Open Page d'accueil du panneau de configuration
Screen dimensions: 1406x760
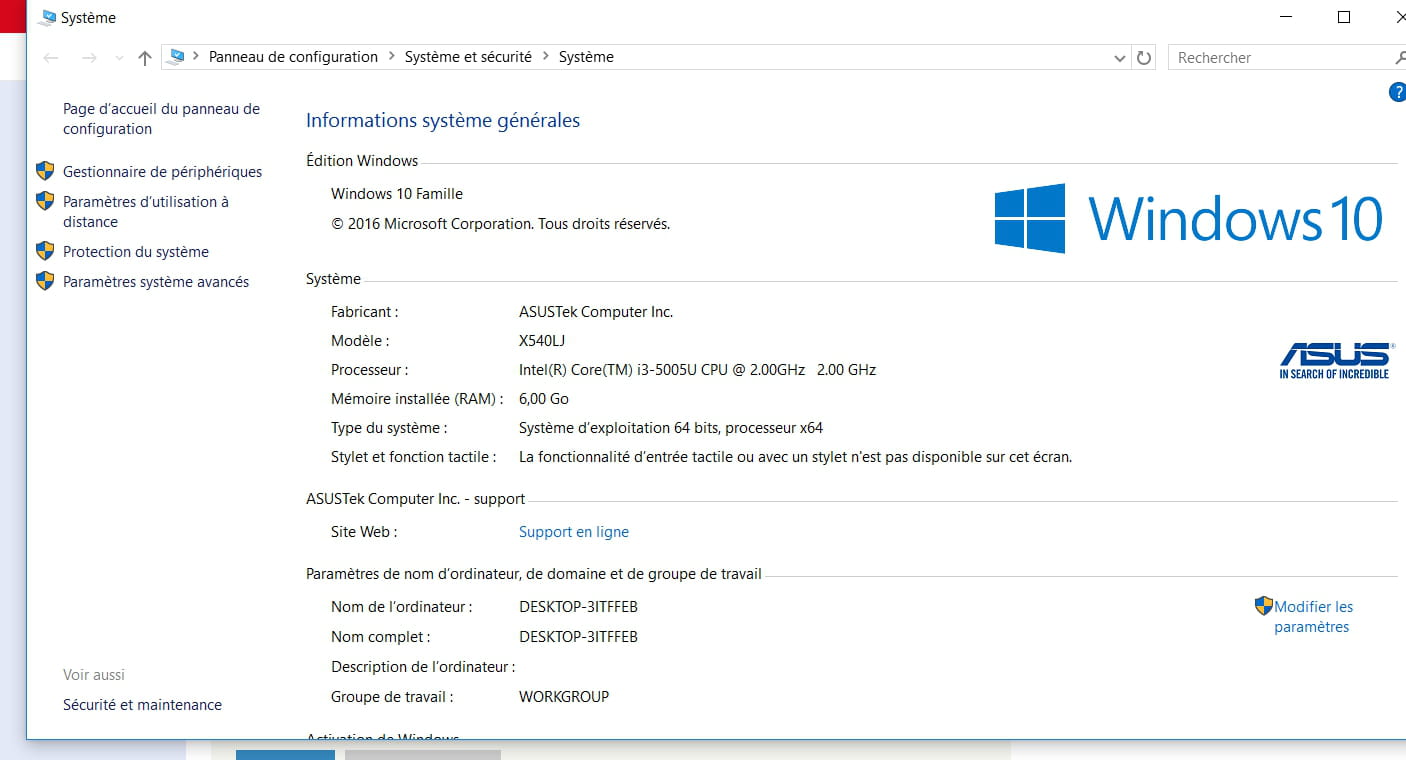coord(161,119)
